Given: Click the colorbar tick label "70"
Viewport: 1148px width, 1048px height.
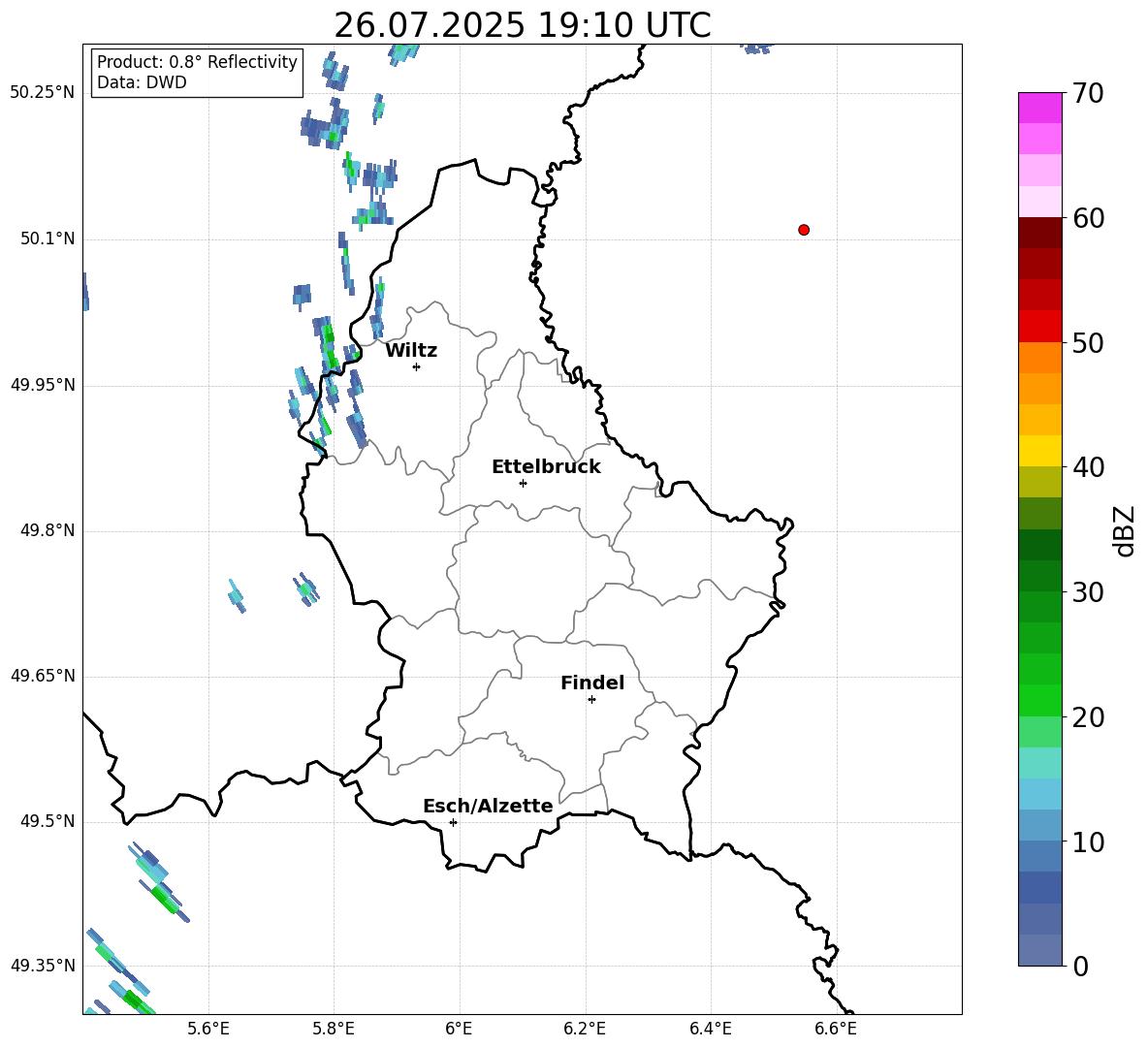Looking at the screenshot, I should tap(1088, 94).
